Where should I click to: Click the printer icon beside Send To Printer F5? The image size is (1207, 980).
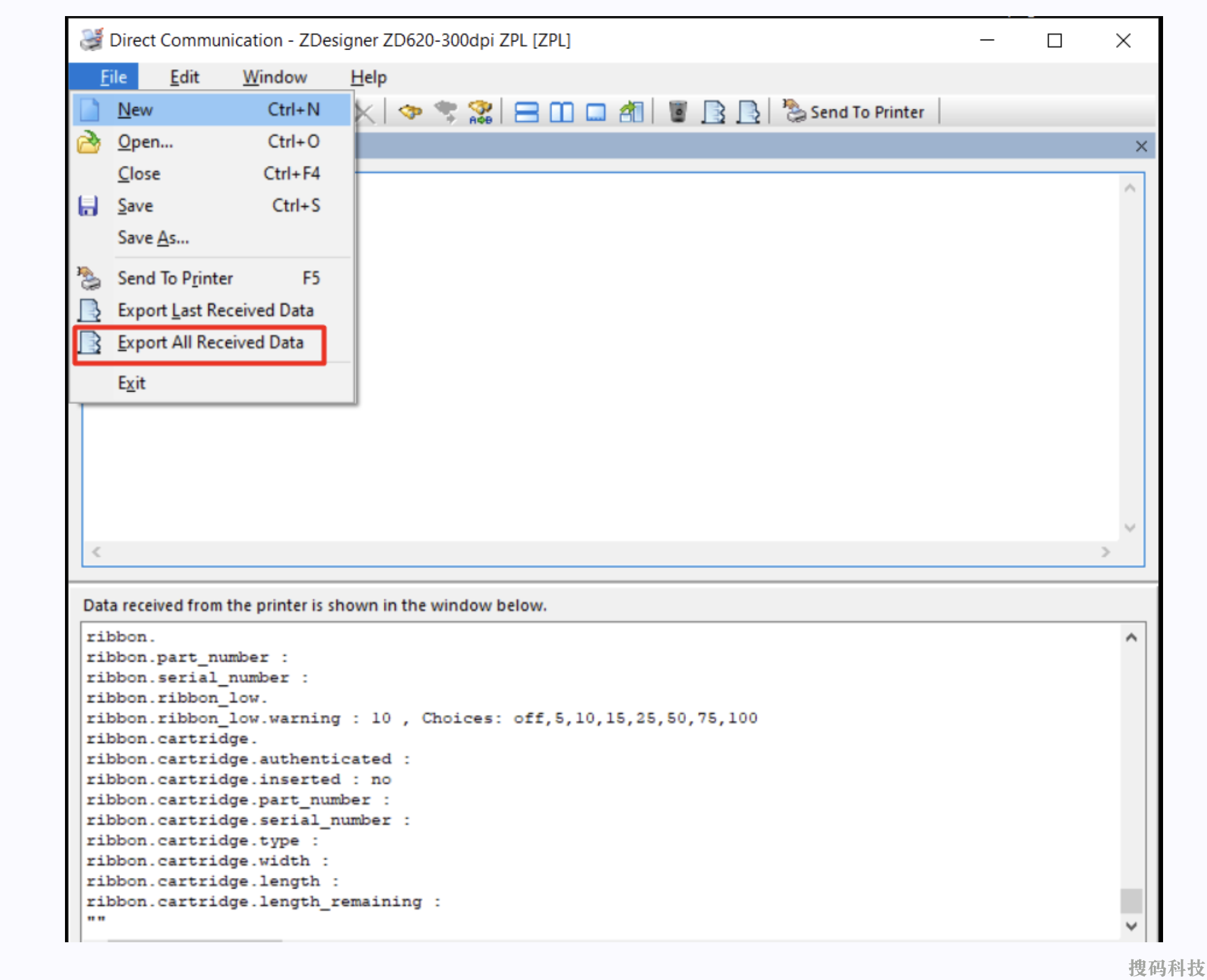pyautogui.click(x=89, y=278)
